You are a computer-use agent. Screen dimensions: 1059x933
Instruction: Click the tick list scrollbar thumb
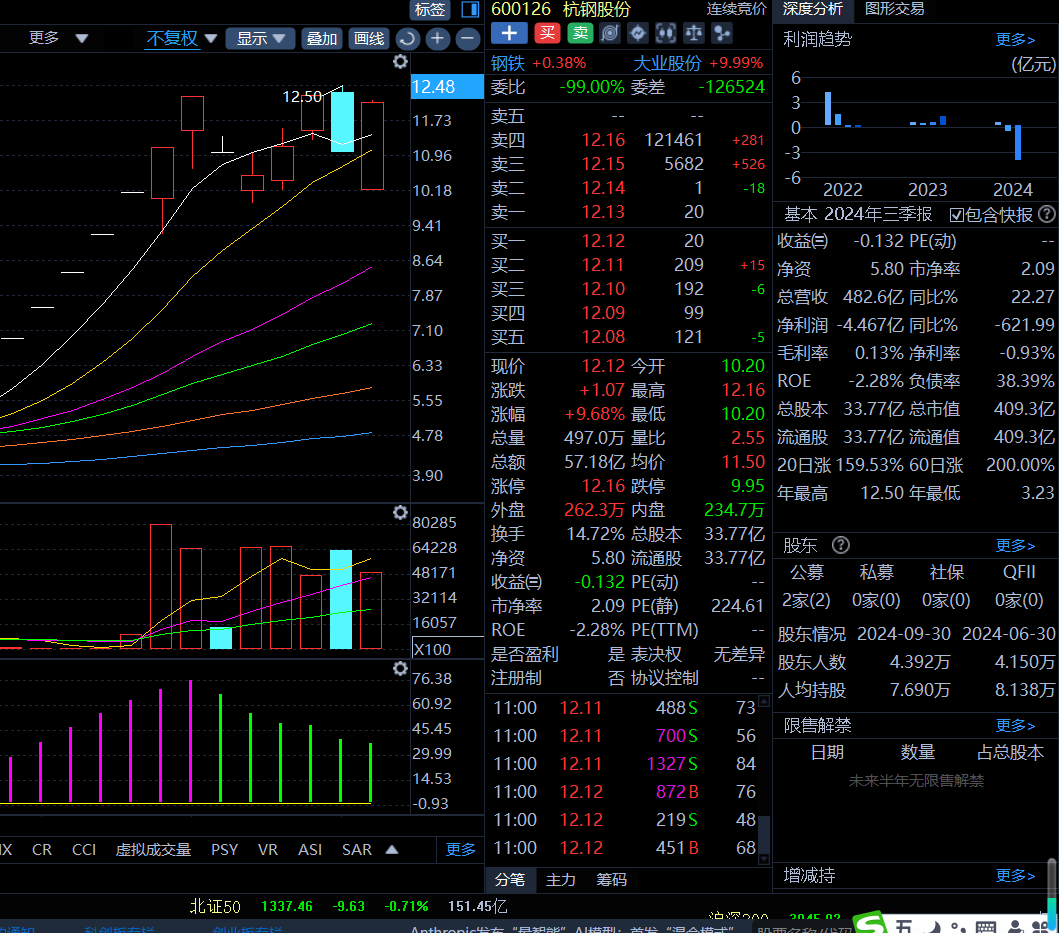pos(764,834)
